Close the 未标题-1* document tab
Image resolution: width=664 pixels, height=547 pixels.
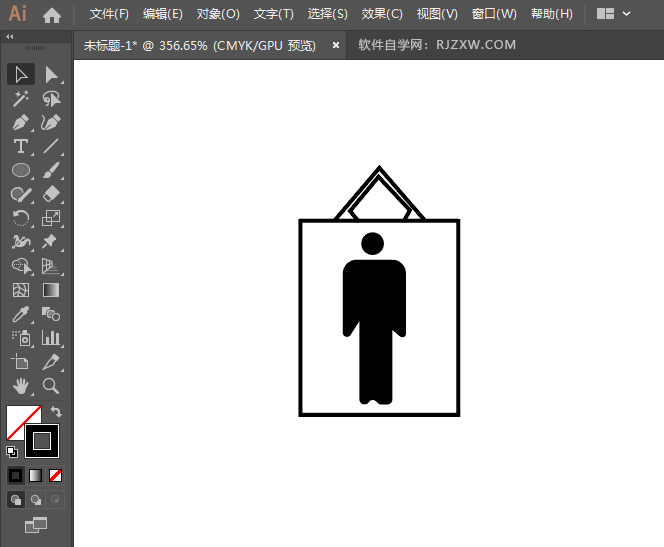coord(336,45)
